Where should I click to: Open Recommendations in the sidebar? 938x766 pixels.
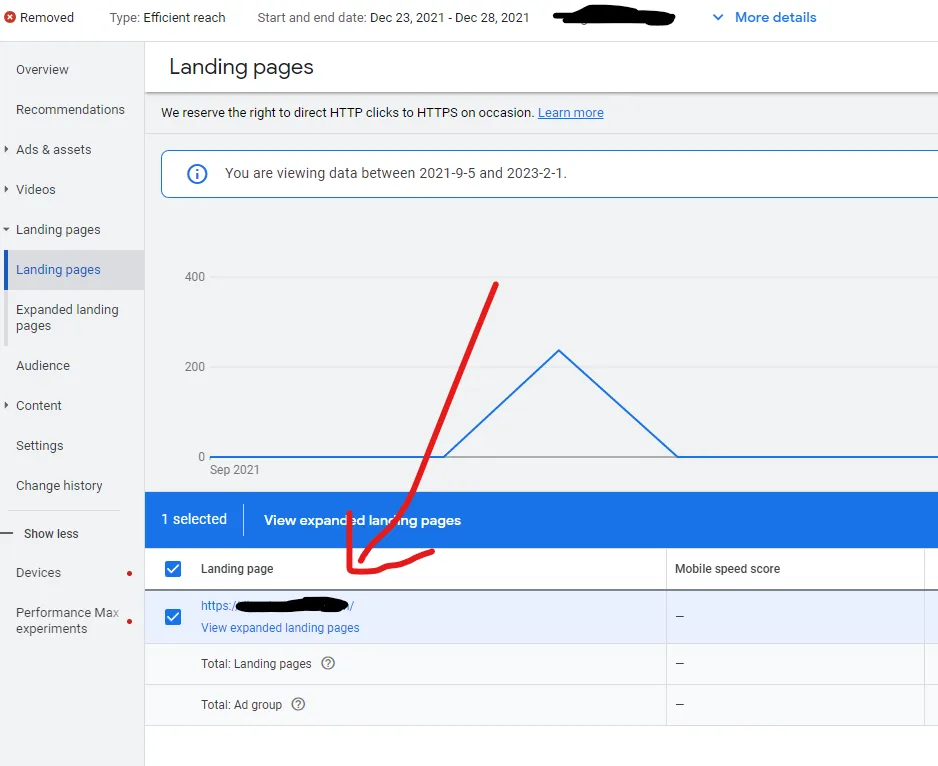[x=71, y=110]
